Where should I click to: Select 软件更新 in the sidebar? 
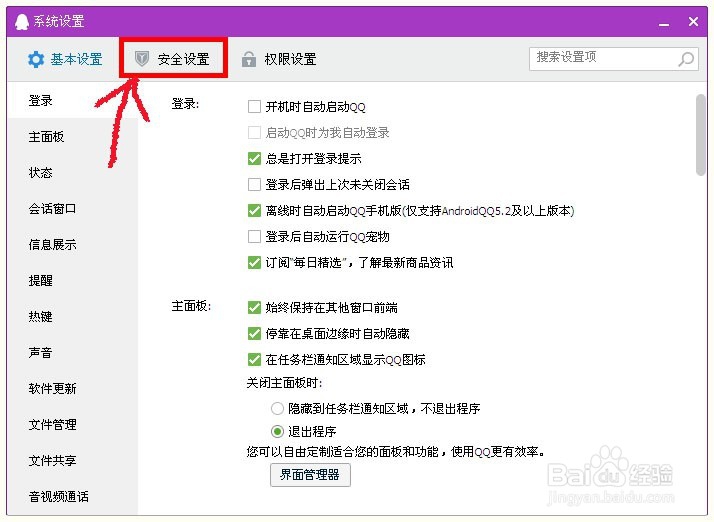[x=72, y=389]
